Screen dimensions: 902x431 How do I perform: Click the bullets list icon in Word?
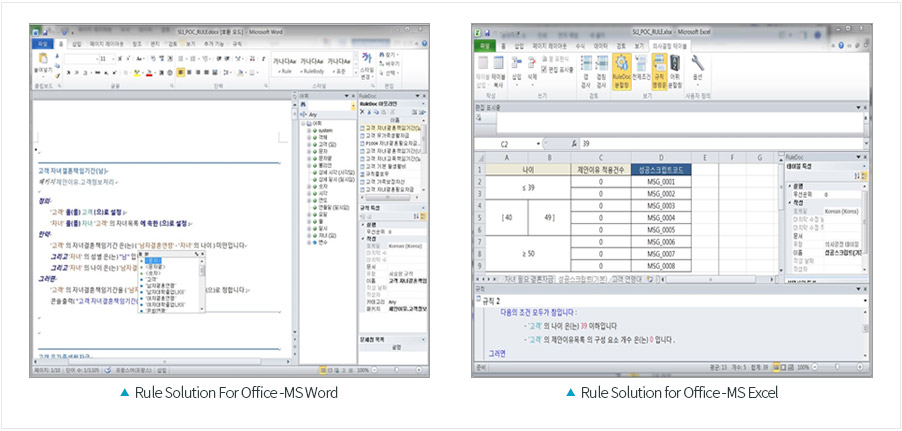click(x=181, y=59)
